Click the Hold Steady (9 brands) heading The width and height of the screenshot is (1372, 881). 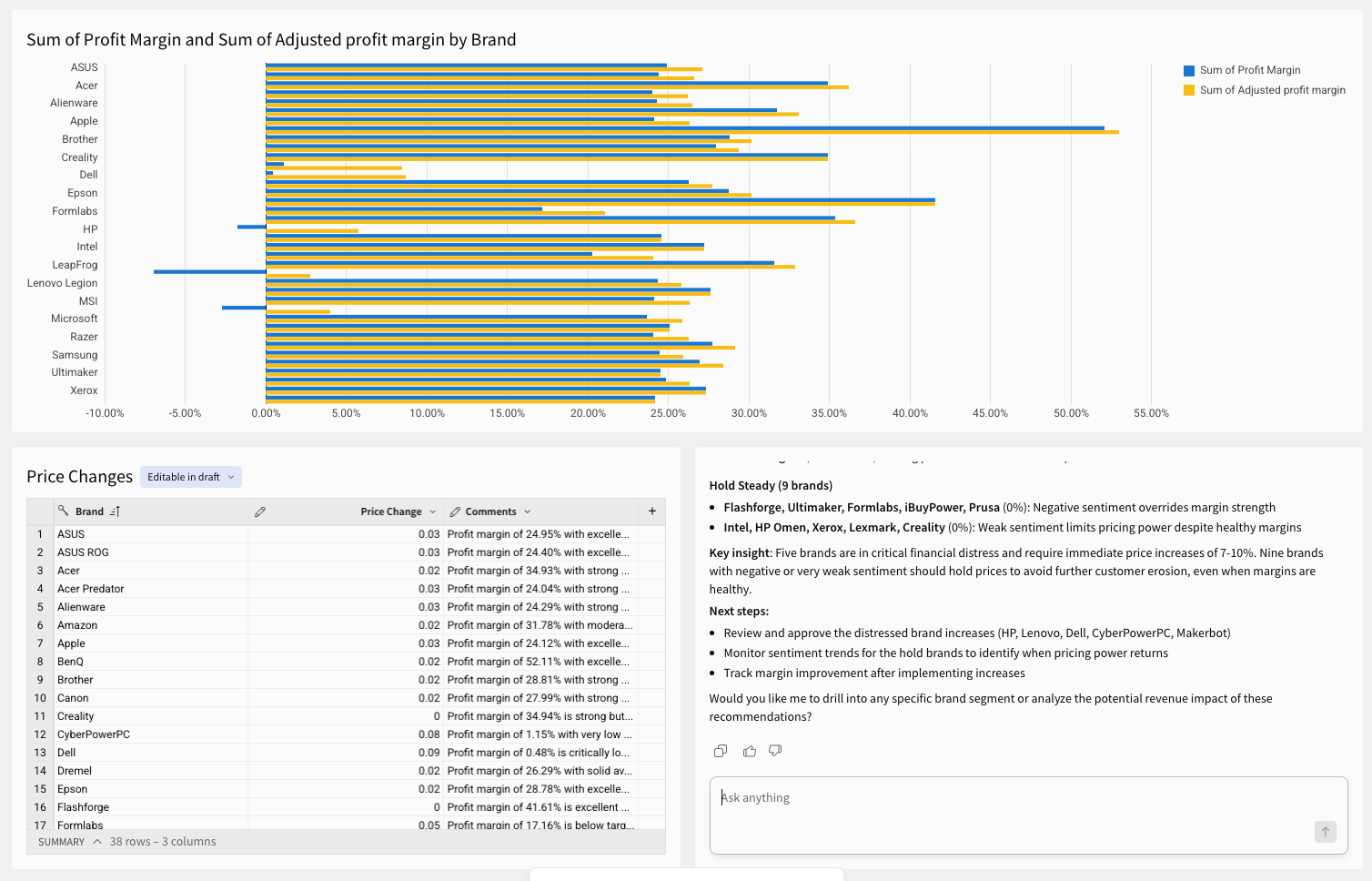[x=771, y=486]
